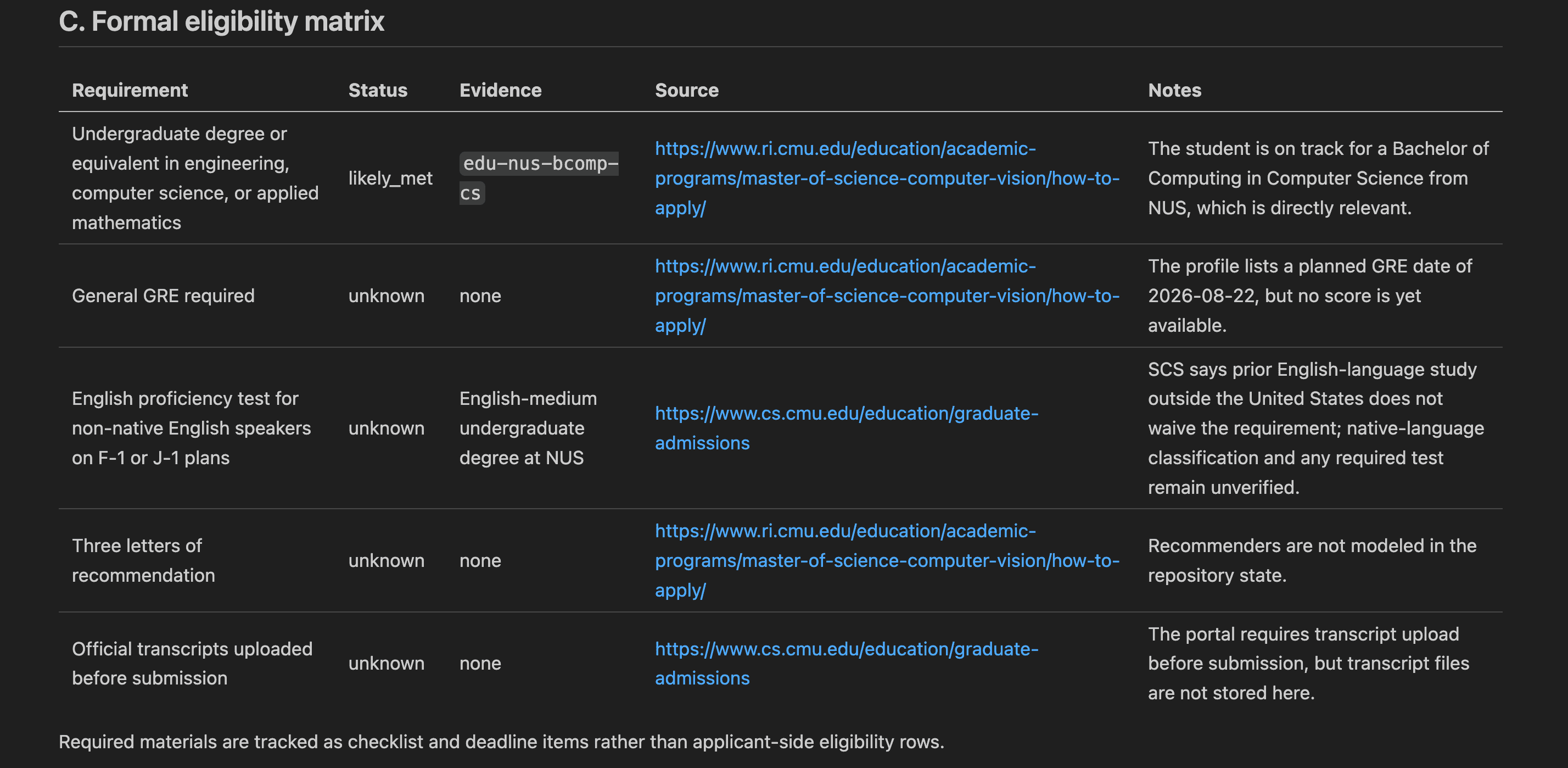Open the graduate-admissions link in English proficiency row
Screen dimensions: 1568x768
pos(846,428)
